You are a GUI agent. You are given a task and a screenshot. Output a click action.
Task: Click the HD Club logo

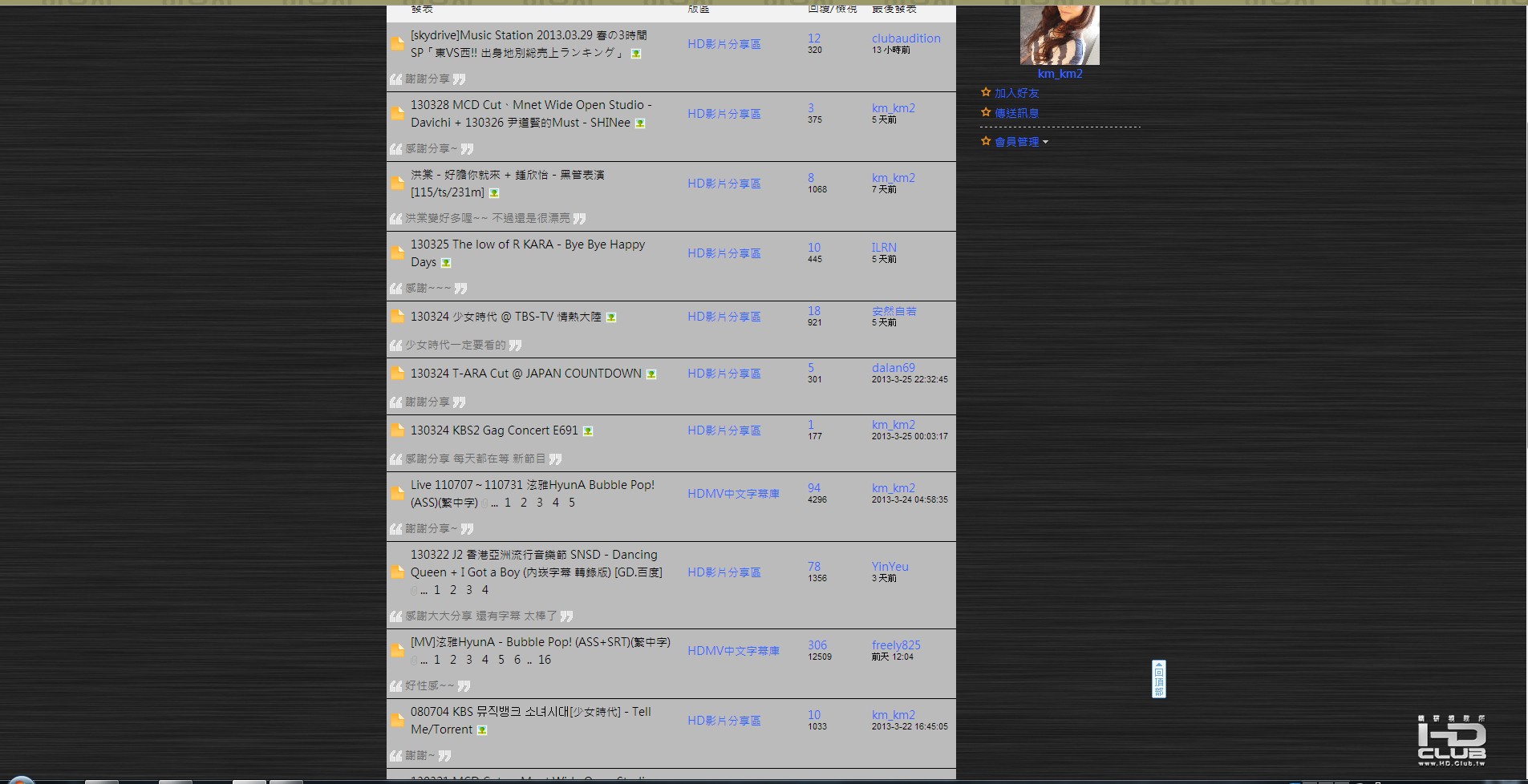pyautogui.click(x=1451, y=741)
